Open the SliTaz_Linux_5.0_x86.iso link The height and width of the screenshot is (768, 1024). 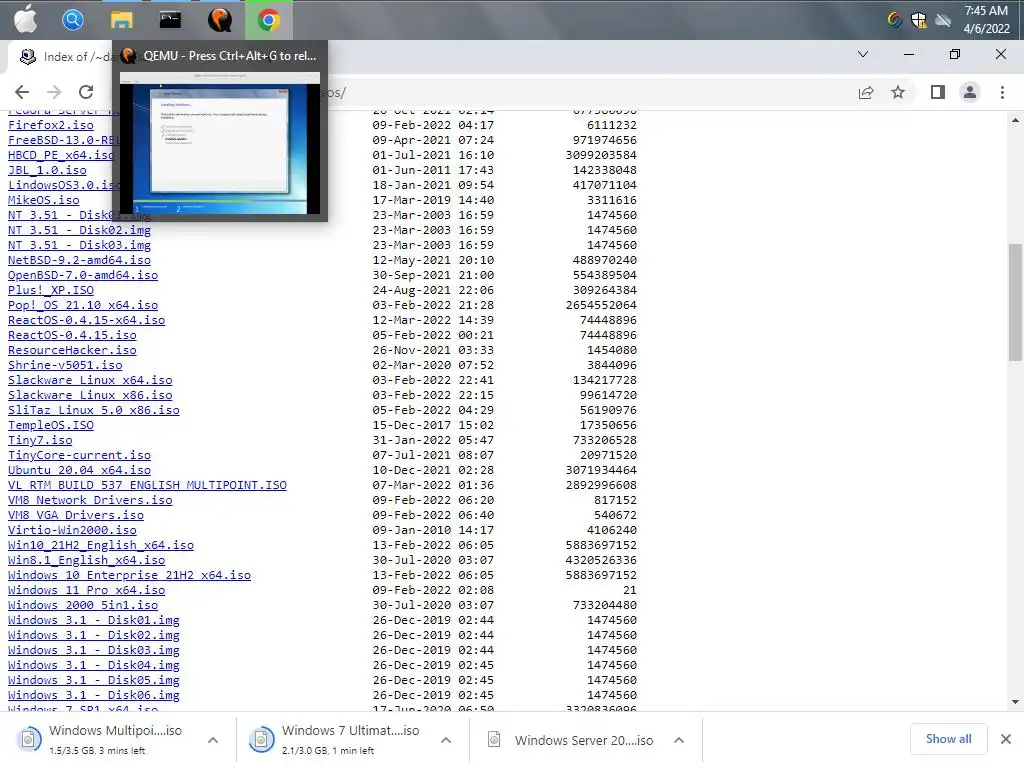tap(93, 410)
